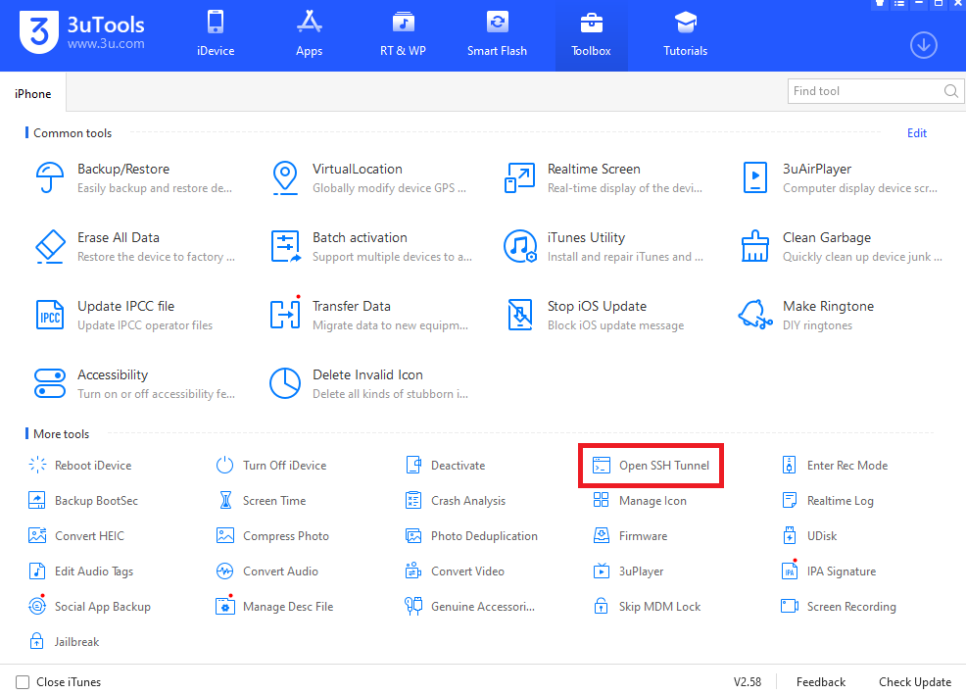Screen dimensions: 966x695
Task: Open the Firmware tool
Action: click(x=630, y=535)
